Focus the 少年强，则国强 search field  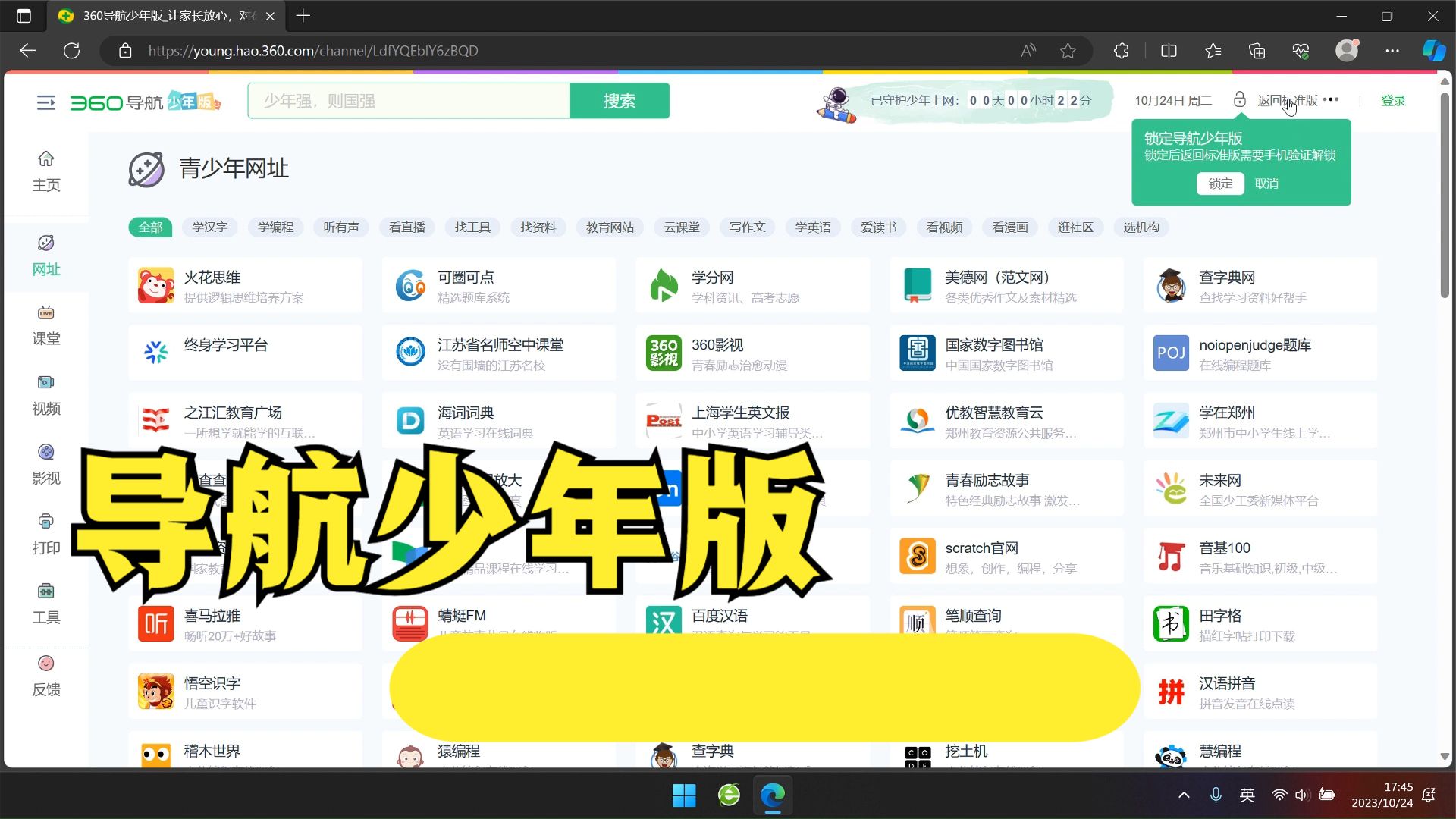[x=408, y=101]
